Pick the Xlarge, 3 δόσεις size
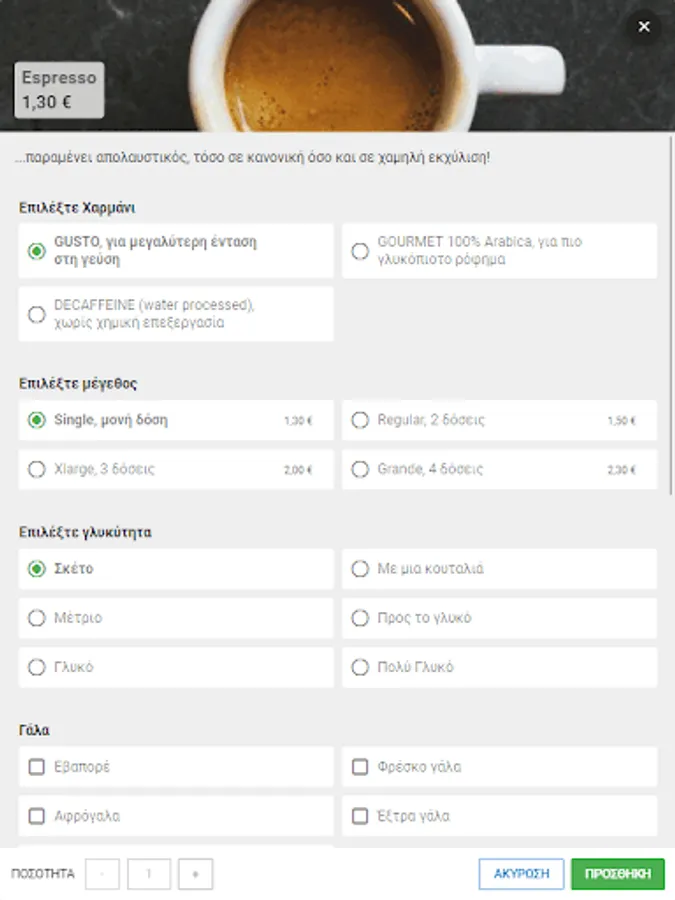This screenshot has width=675, height=900. pyautogui.click(x=37, y=469)
